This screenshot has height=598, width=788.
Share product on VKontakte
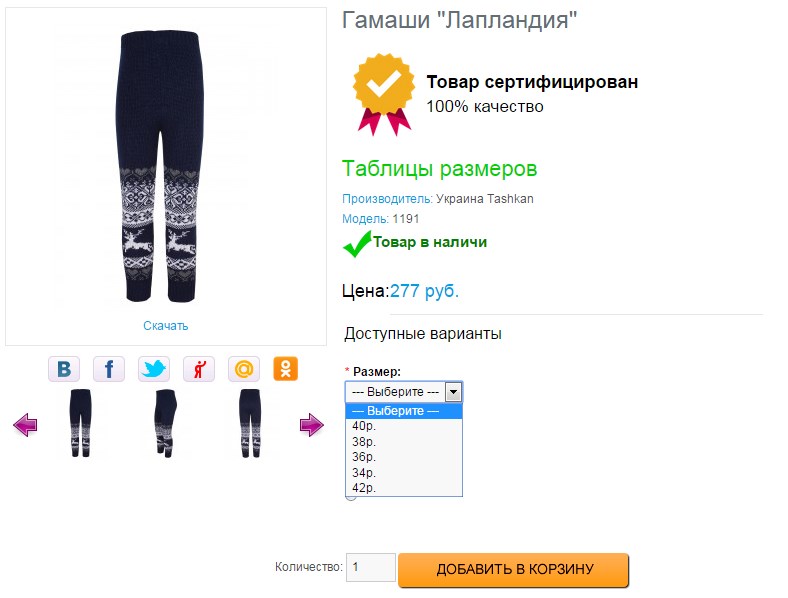click(64, 369)
